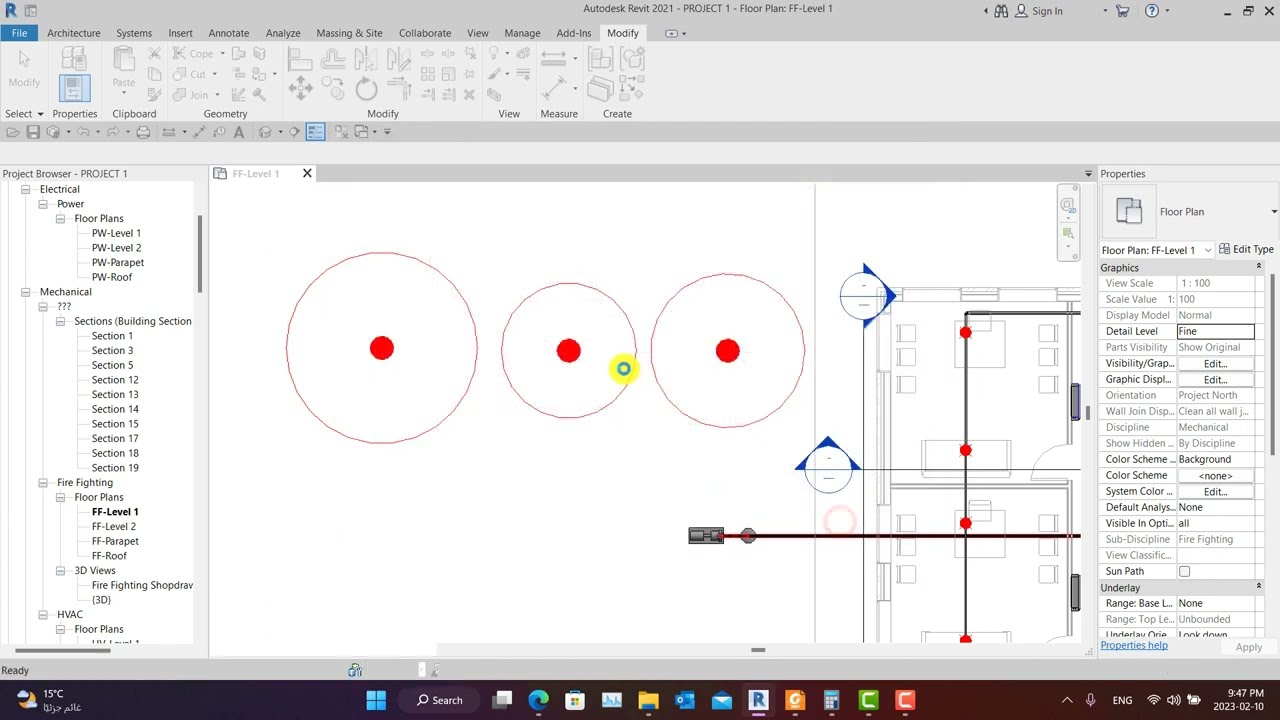Screen dimensions: 1280x720
Task: Open the Floor Plan type selector dropdown
Action: point(1273,212)
